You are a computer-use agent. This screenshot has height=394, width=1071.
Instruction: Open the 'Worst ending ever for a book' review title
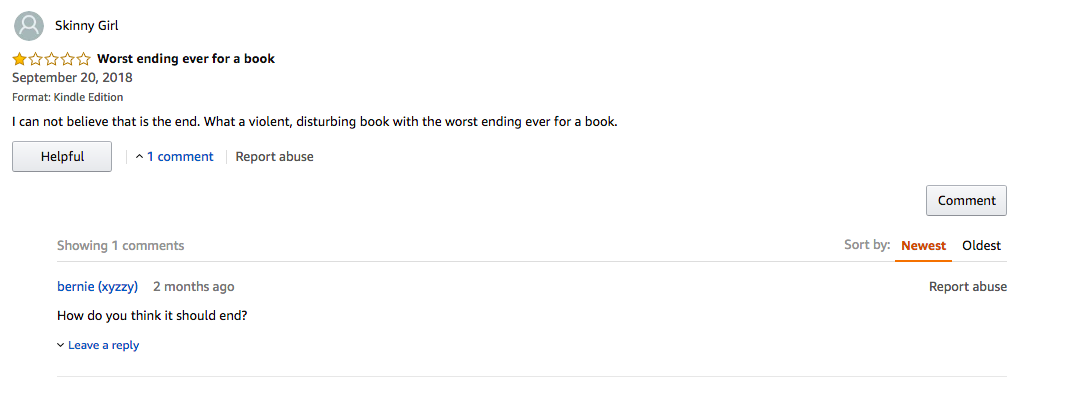coord(186,59)
